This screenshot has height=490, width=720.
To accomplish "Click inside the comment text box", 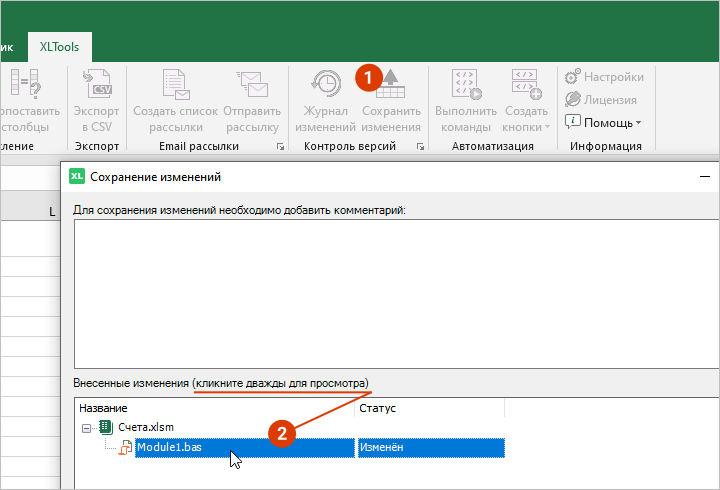I will coord(397,293).
